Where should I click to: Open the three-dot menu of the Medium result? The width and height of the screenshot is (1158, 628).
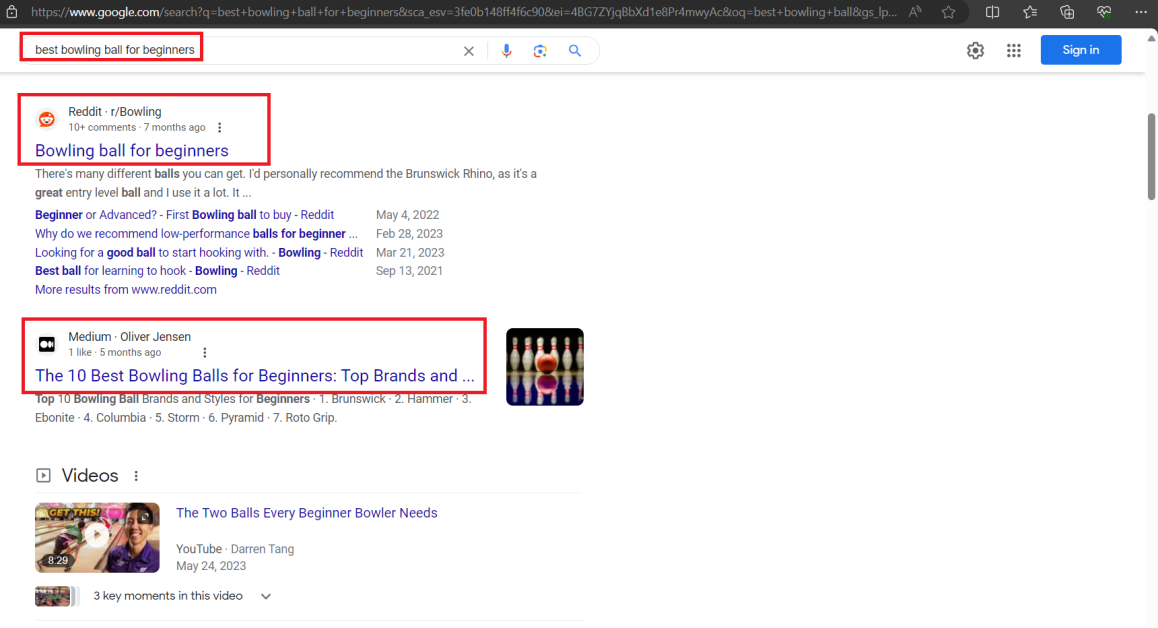point(205,353)
